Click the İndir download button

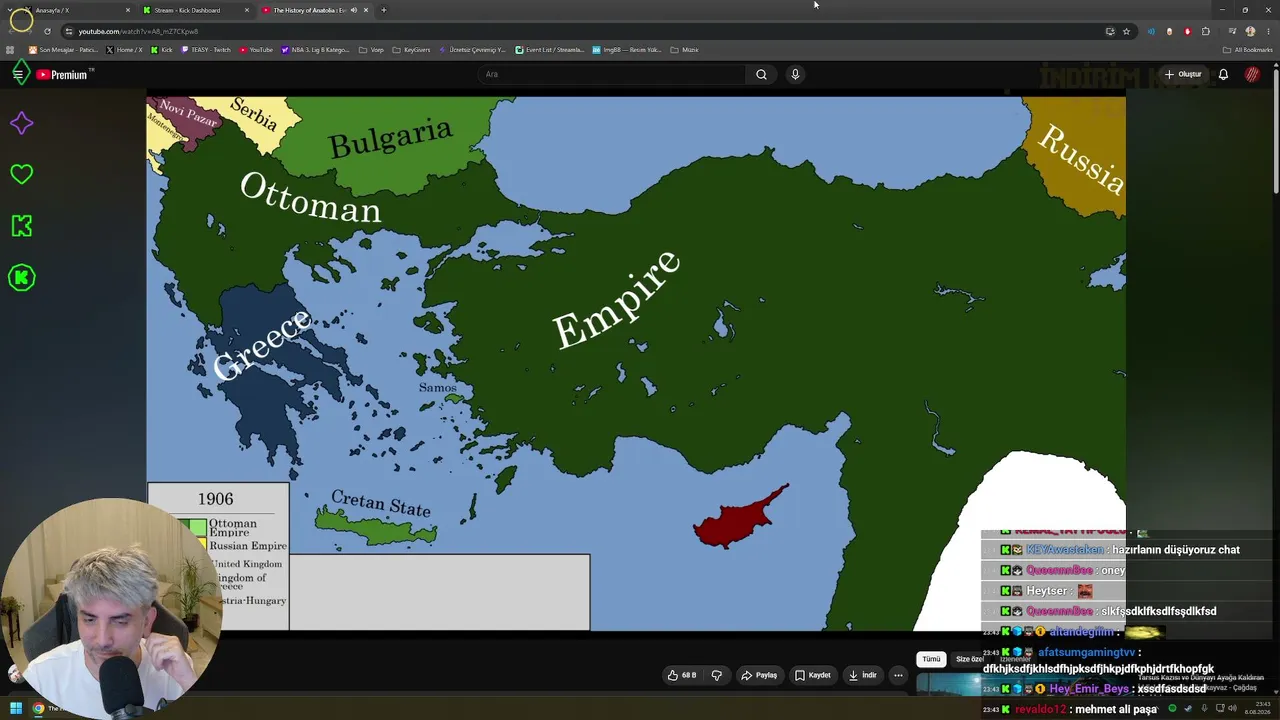coord(864,675)
